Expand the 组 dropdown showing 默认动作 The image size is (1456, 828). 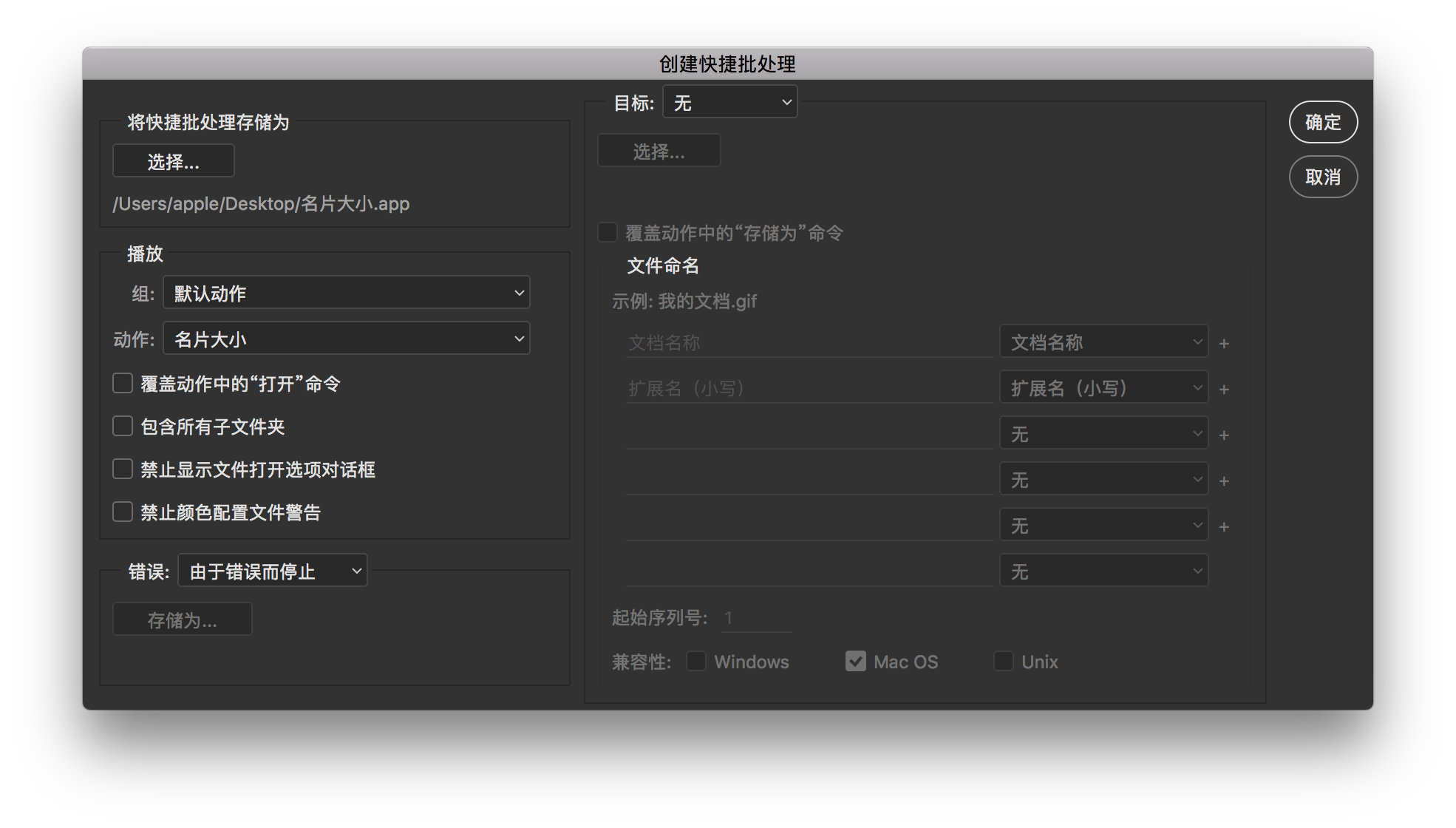tap(346, 293)
